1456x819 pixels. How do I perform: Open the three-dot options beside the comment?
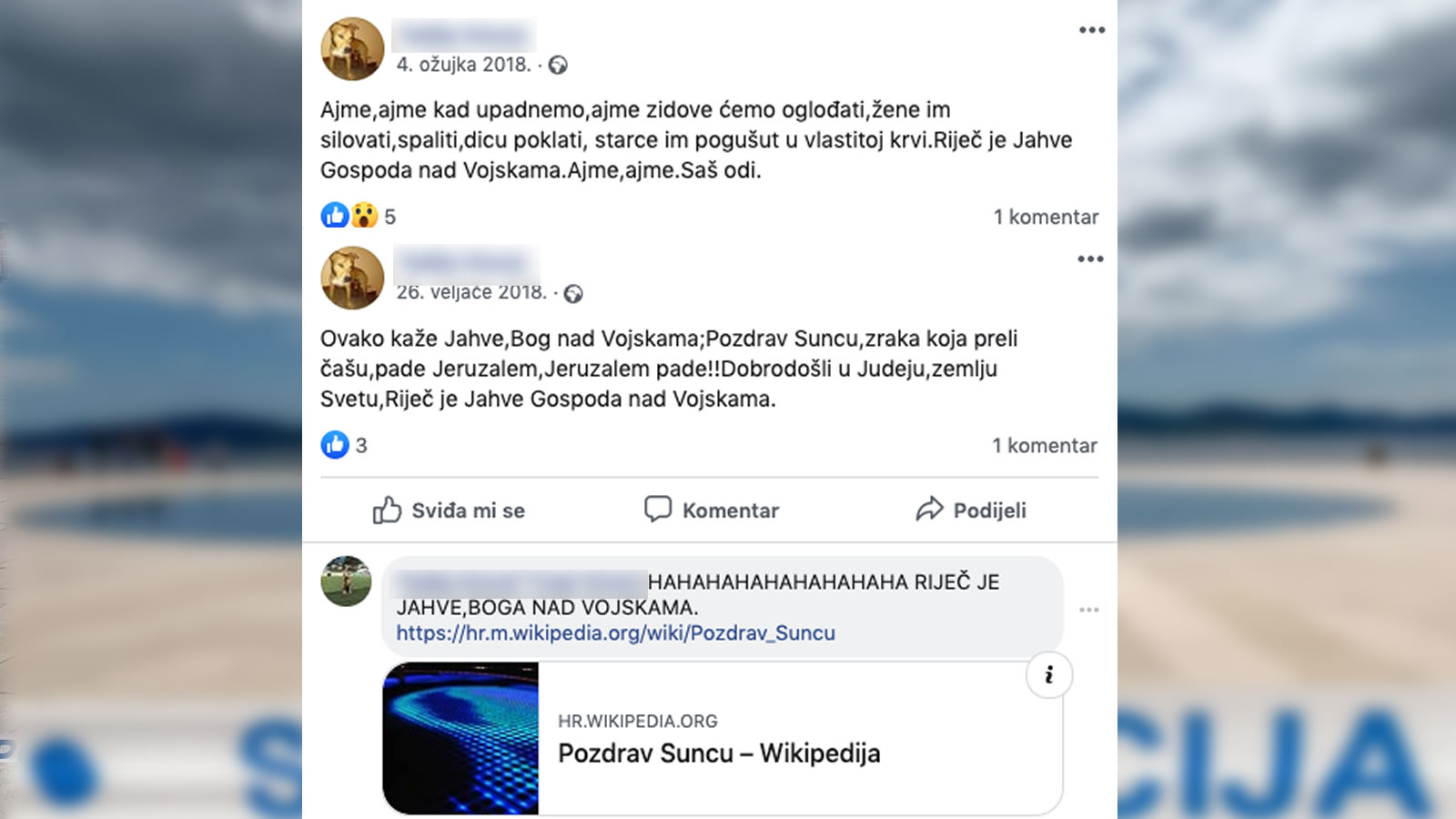[1089, 610]
